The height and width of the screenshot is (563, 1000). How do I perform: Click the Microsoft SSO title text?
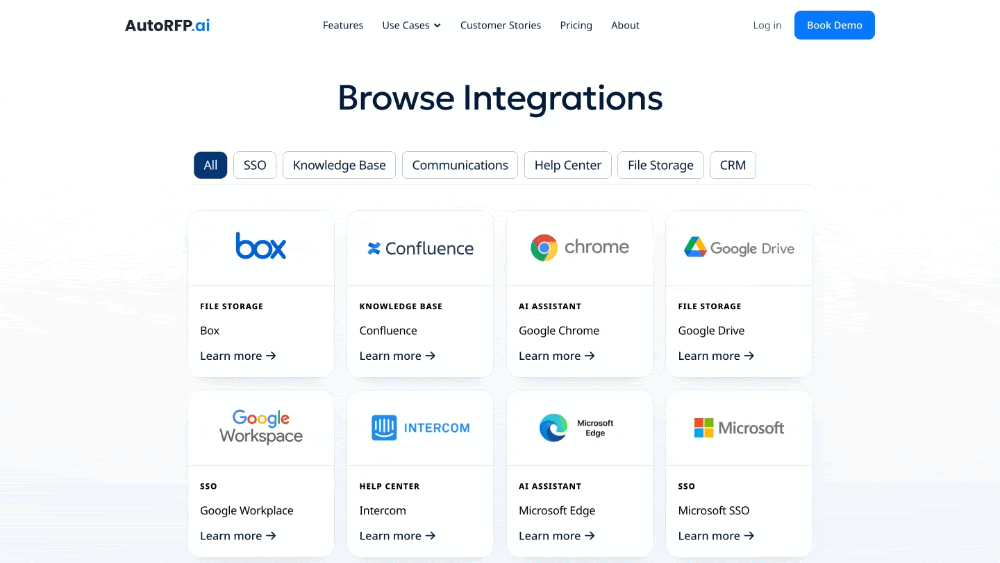[x=714, y=510]
